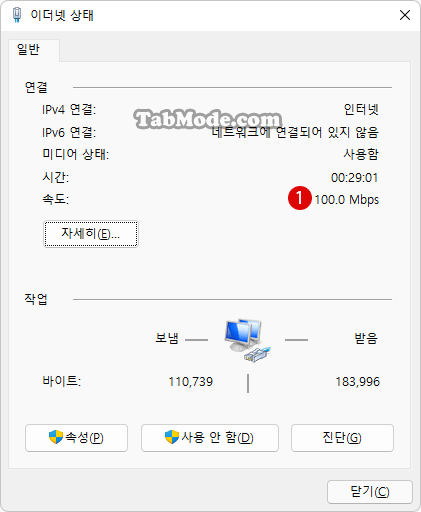
Task: Click the 미디어 상태 label
Action: [76, 154]
